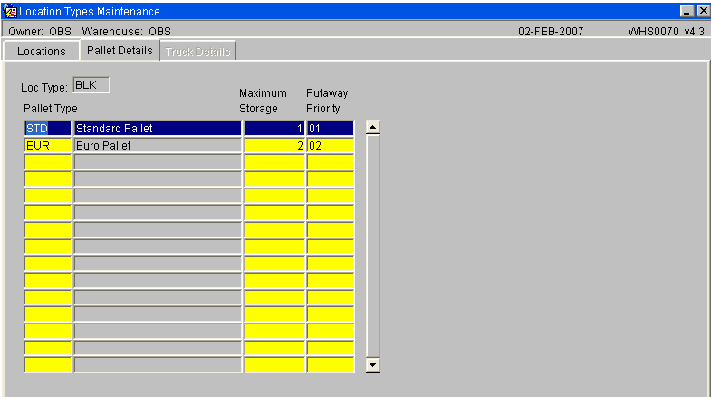Click the Pallet Type column header

coord(50,109)
